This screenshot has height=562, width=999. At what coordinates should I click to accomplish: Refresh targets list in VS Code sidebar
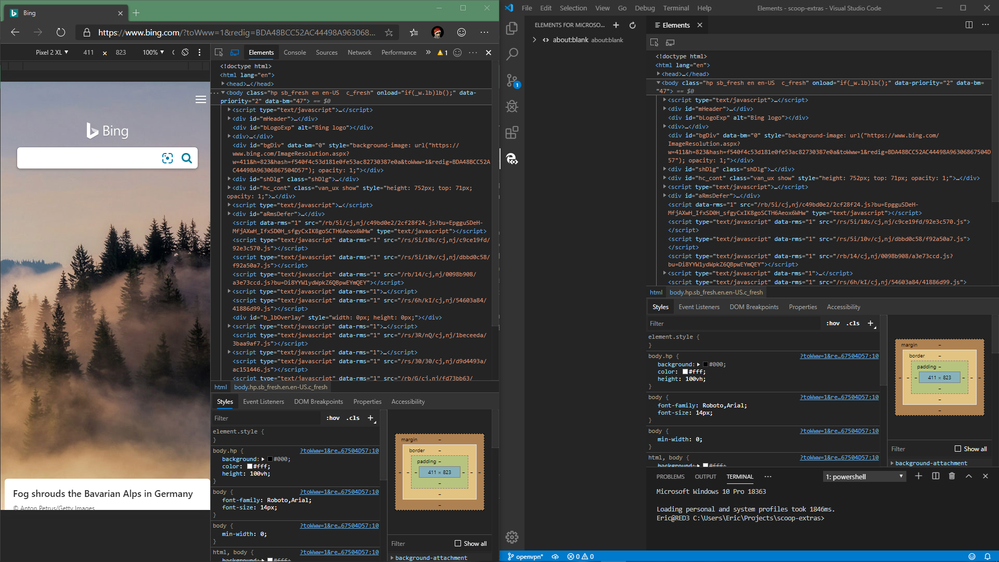tap(633, 25)
